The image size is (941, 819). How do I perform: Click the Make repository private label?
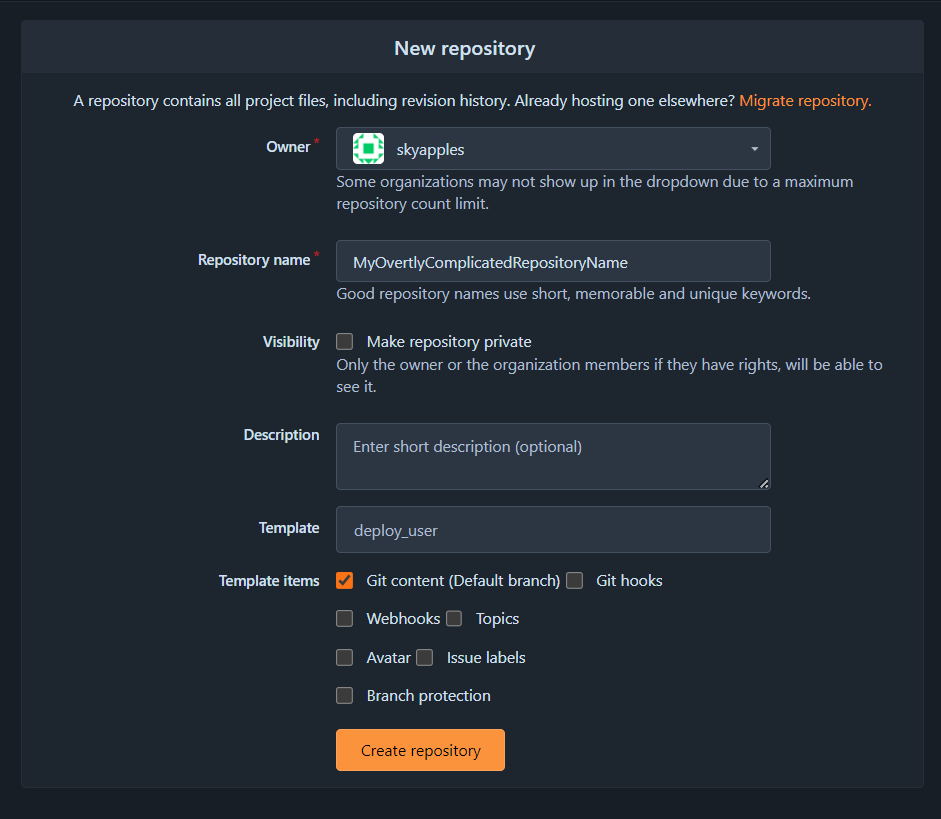[449, 341]
